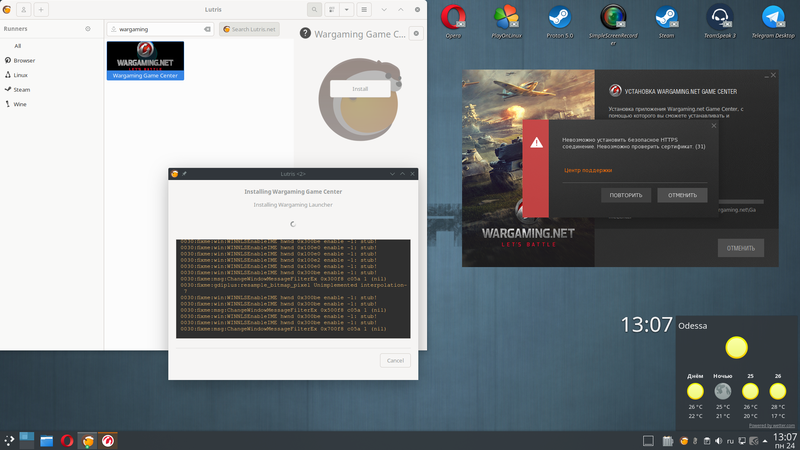The height and width of the screenshot is (450, 800).
Task: Open the volume icon in system tray
Action: (x=718, y=441)
